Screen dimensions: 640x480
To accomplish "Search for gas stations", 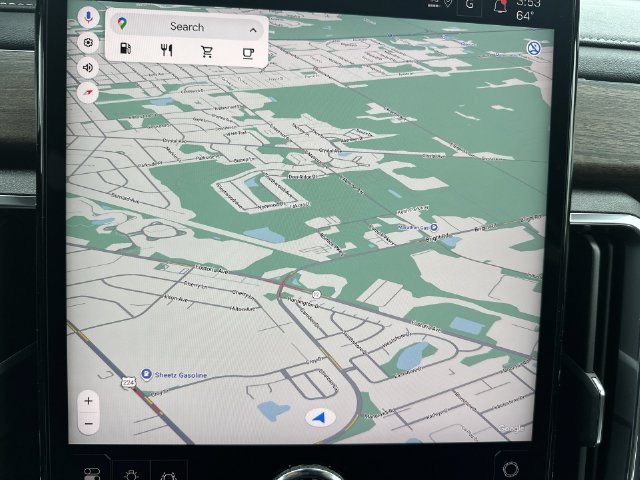I will point(125,48).
